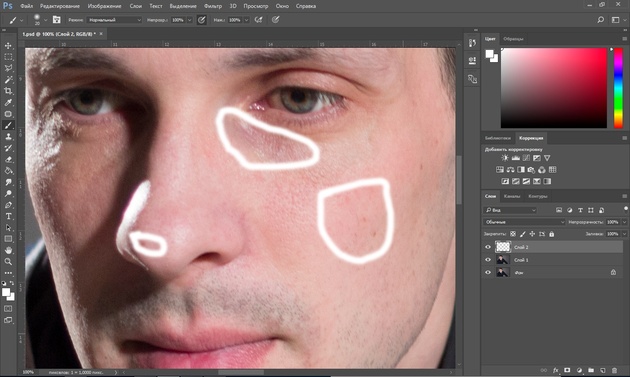Select the Horizontal Type tool in toolbox
The height and width of the screenshot is (377, 630).
(8, 216)
